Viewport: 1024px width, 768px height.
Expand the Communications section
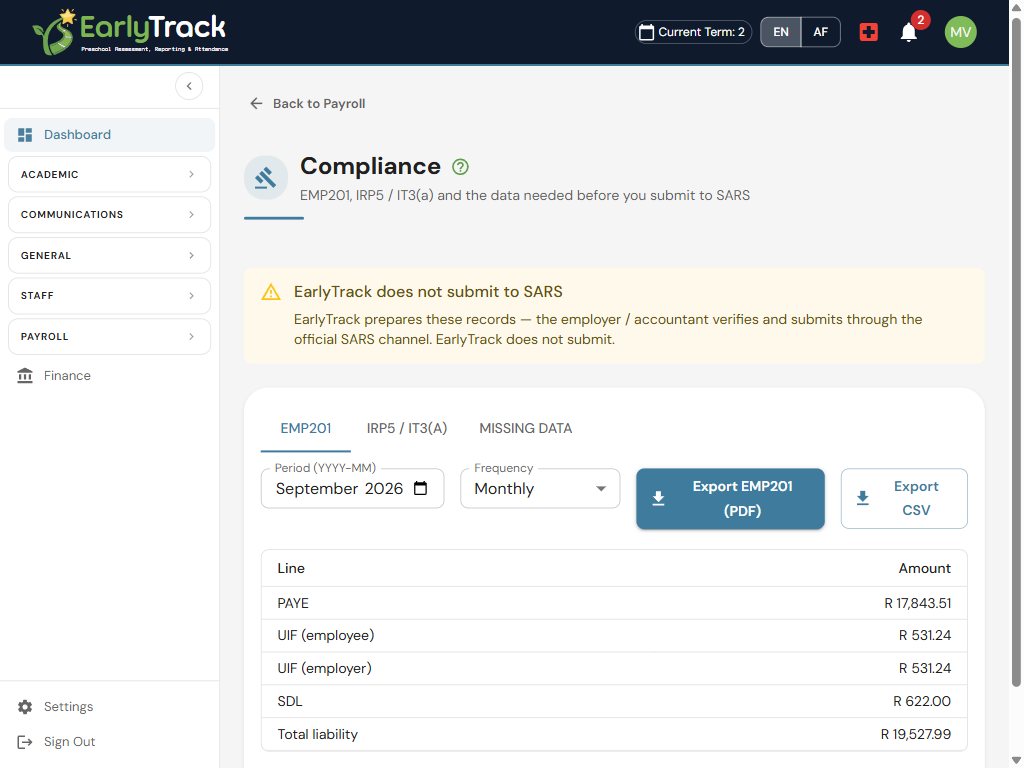(x=110, y=215)
